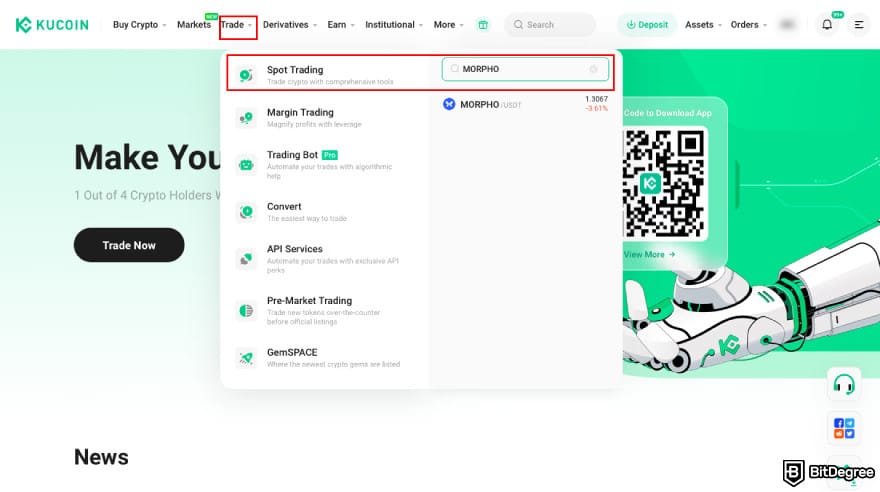Click the blurred profile avatar
This screenshot has height=492, width=880.
787,25
